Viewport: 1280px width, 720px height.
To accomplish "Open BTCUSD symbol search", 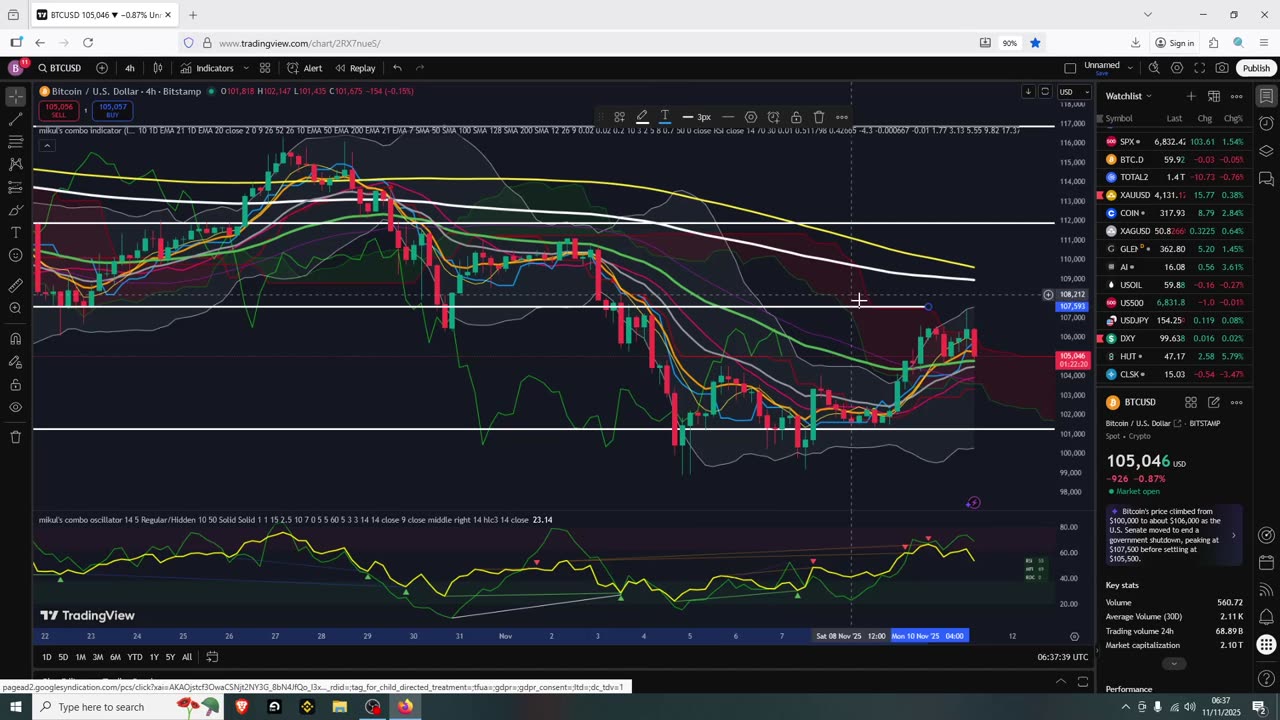I will tap(60, 68).
